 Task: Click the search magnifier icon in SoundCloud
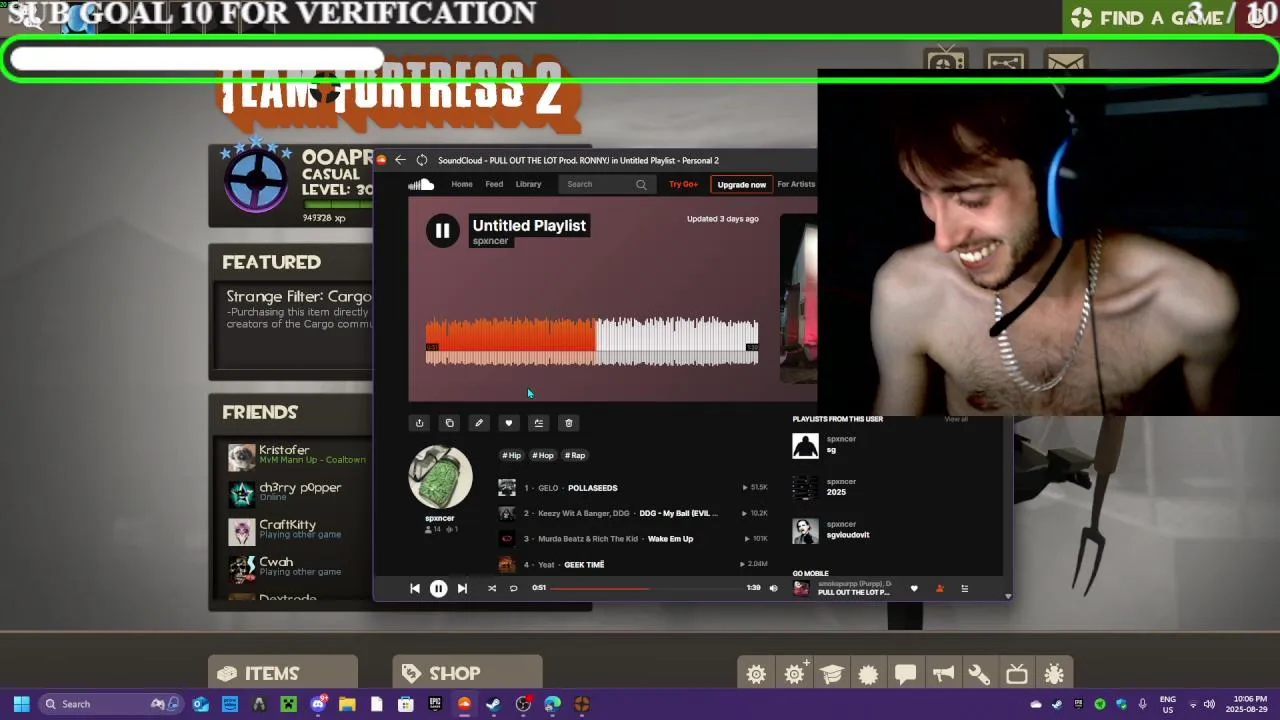pos(641,184)
